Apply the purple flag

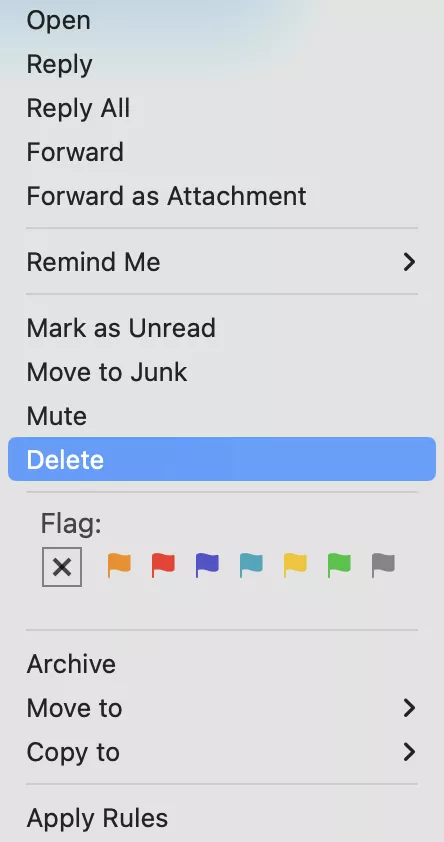[x=207, y=565]
